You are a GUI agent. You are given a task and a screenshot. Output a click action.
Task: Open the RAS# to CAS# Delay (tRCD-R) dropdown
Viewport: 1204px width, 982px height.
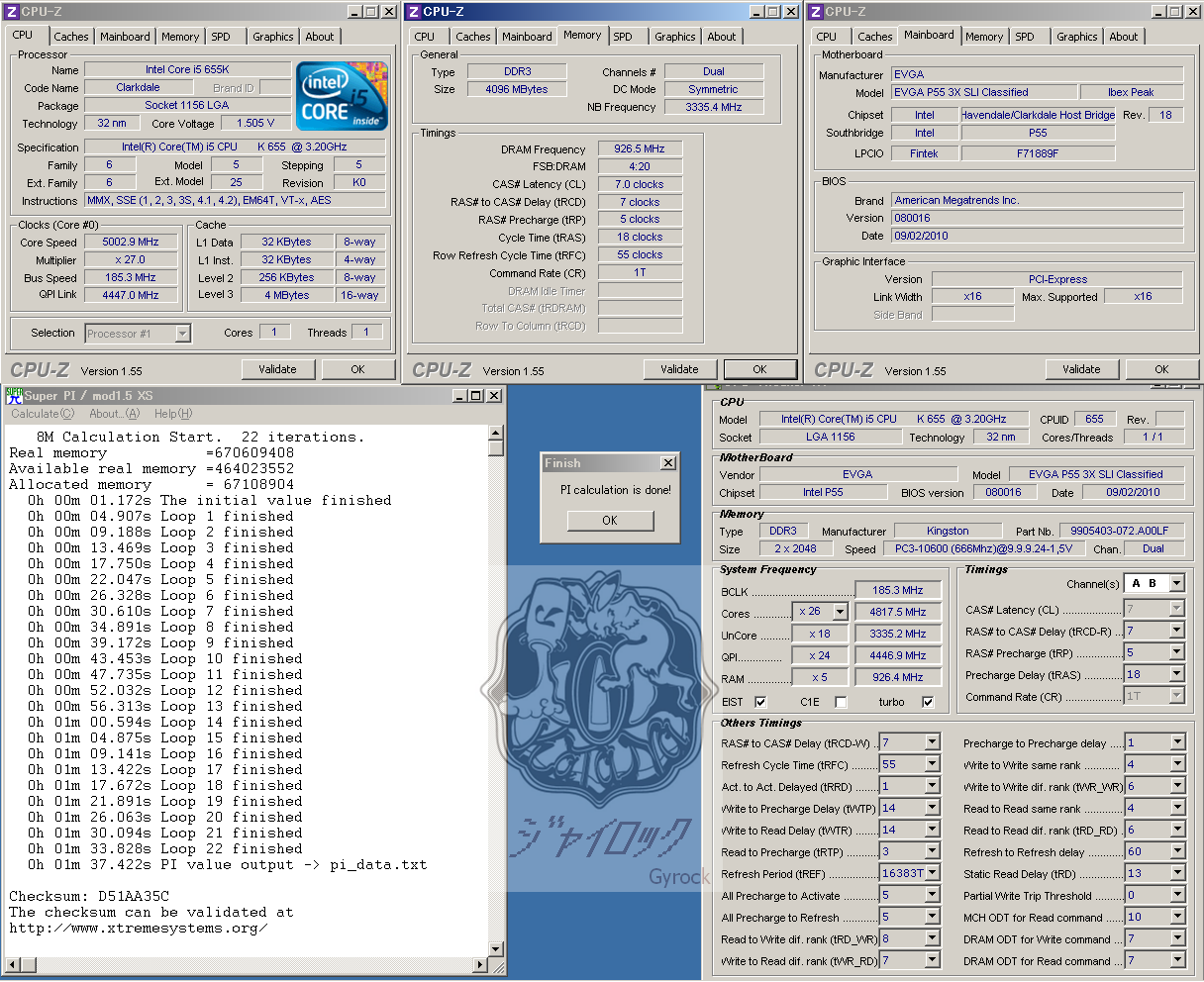pos(1176,632)
